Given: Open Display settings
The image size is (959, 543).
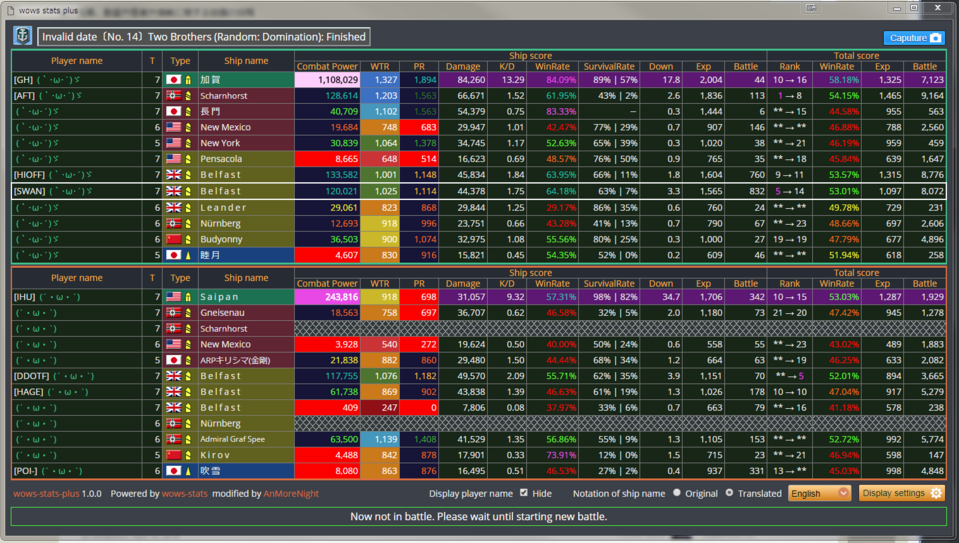Looking at the screenshot, I should pos(902,493).
